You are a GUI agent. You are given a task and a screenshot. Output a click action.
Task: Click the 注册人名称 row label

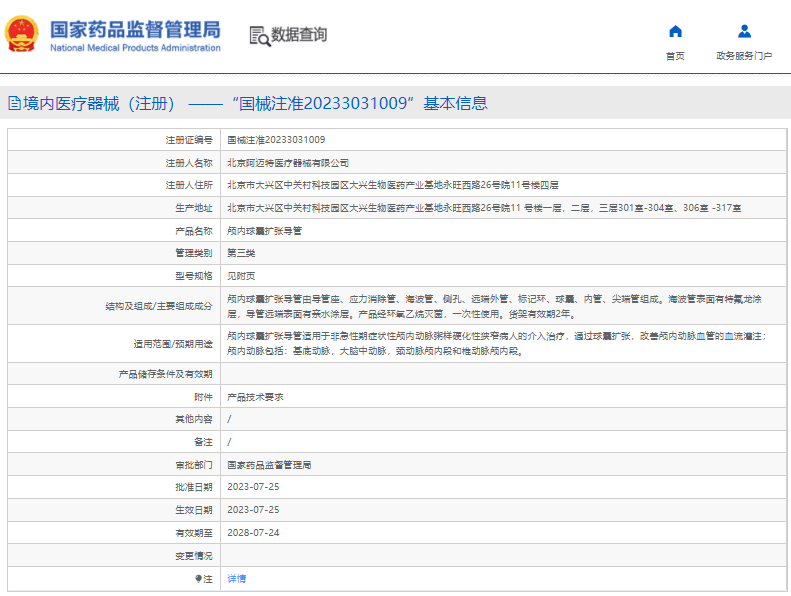[x=189, y=163]
